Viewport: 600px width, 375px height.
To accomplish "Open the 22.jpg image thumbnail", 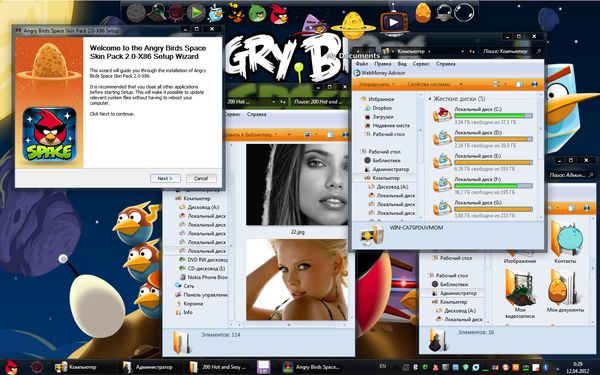I will coord(297,184).
